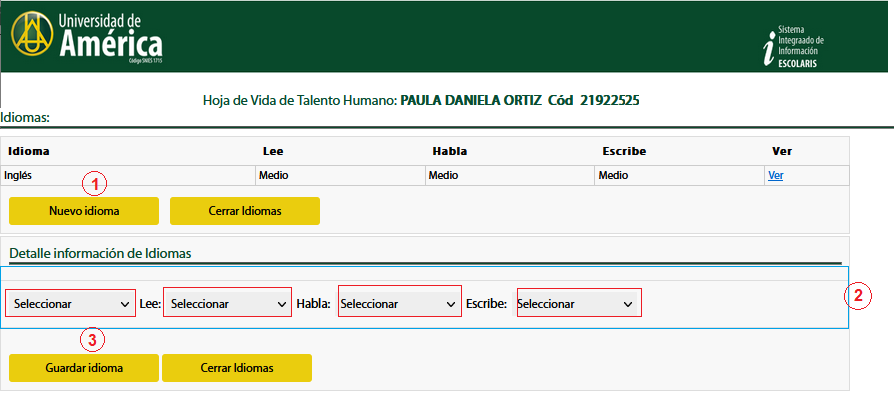Click the red circled number 1 marker
The width and height of the screenshot is (894, 393).
95,184
